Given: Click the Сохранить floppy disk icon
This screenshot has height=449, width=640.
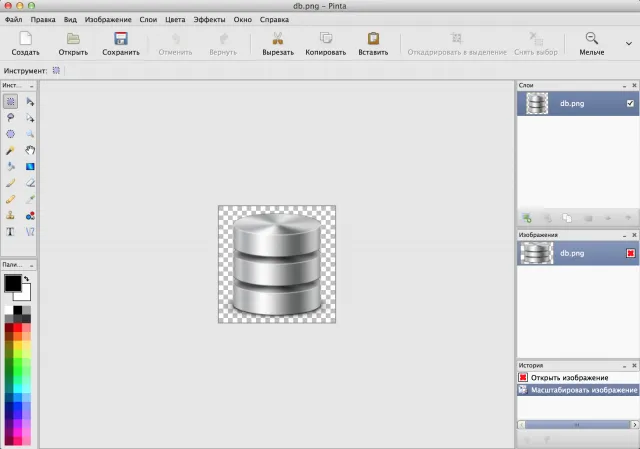Looking at the screenshot, I should click(x=121, y=38).
